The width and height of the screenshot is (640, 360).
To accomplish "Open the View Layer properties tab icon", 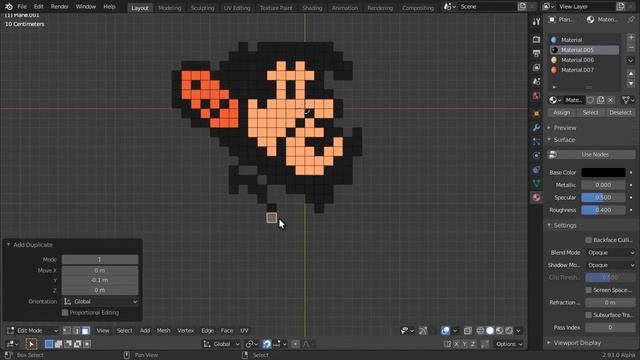I will point(536,67).
